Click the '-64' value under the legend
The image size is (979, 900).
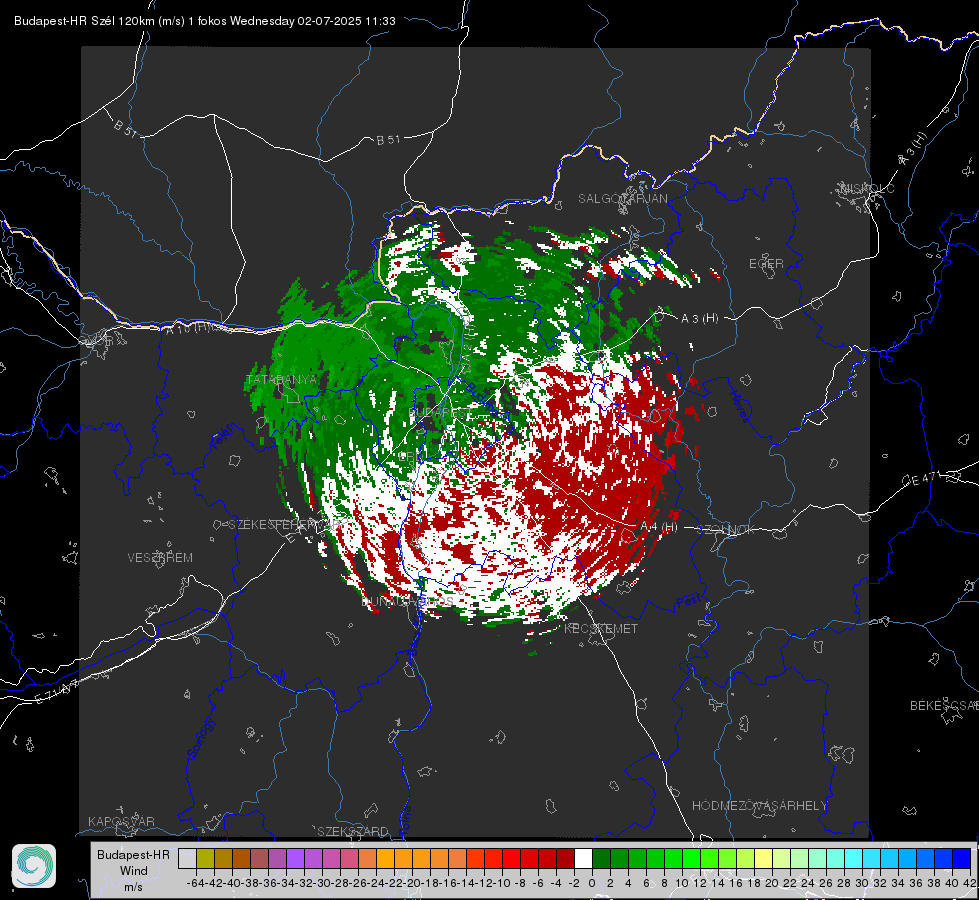[x=196, y=883]
